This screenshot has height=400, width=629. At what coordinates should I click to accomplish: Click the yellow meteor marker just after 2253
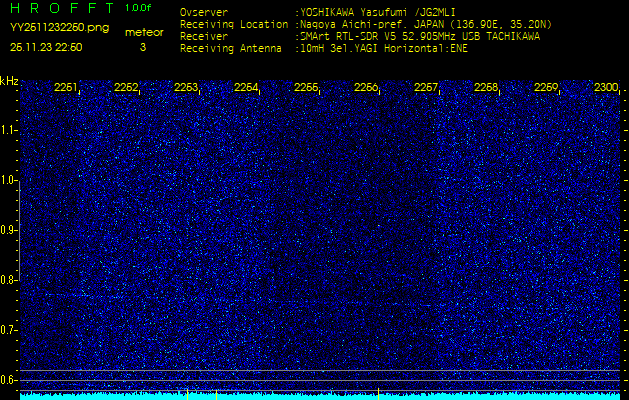(217, 394)
